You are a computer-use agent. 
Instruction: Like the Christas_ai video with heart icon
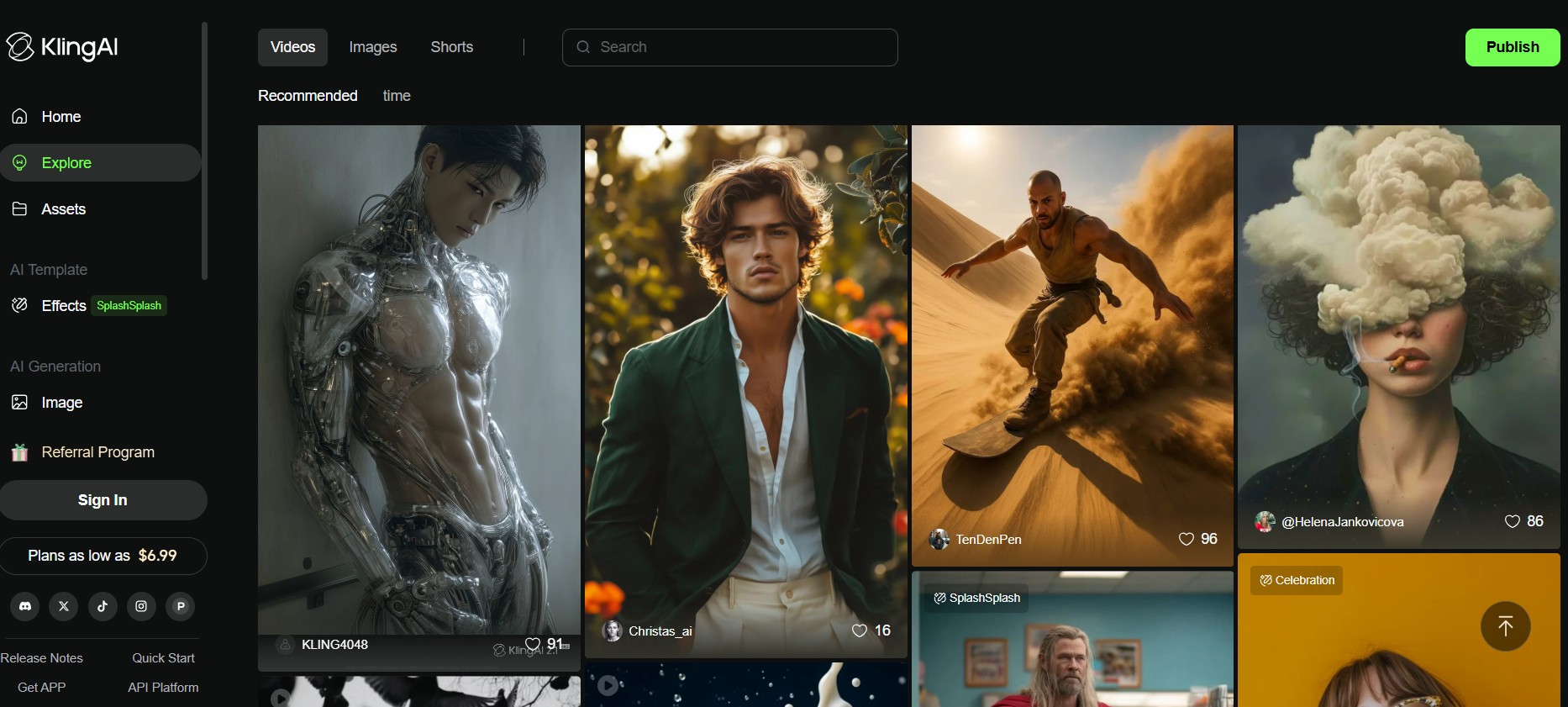[860, 630]
